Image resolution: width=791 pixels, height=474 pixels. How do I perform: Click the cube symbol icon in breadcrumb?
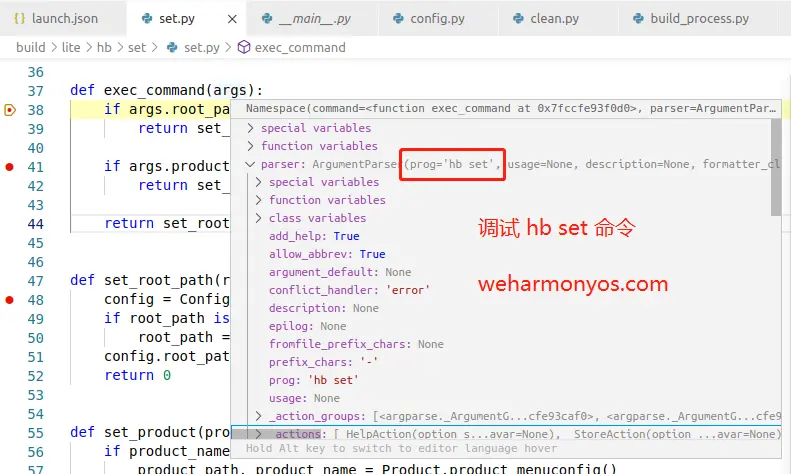click(244, 47)
